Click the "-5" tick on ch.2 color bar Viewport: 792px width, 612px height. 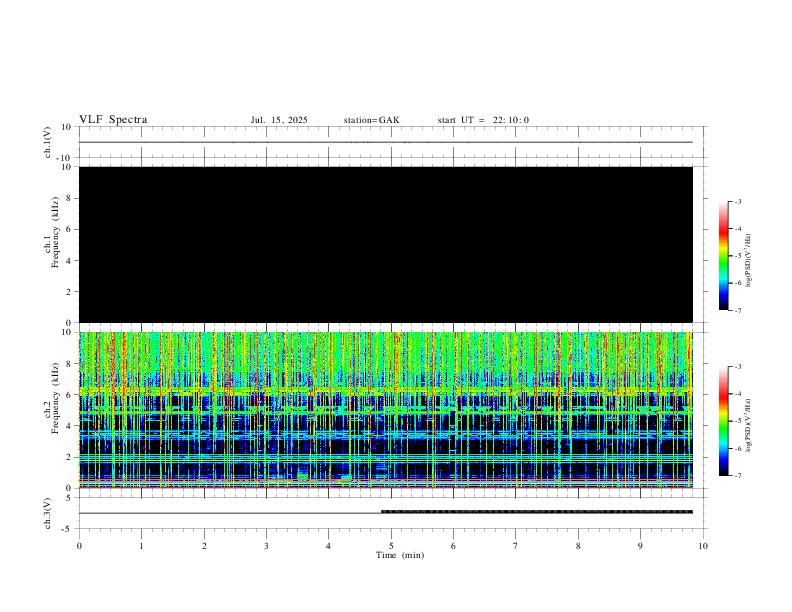coord(737,421)
